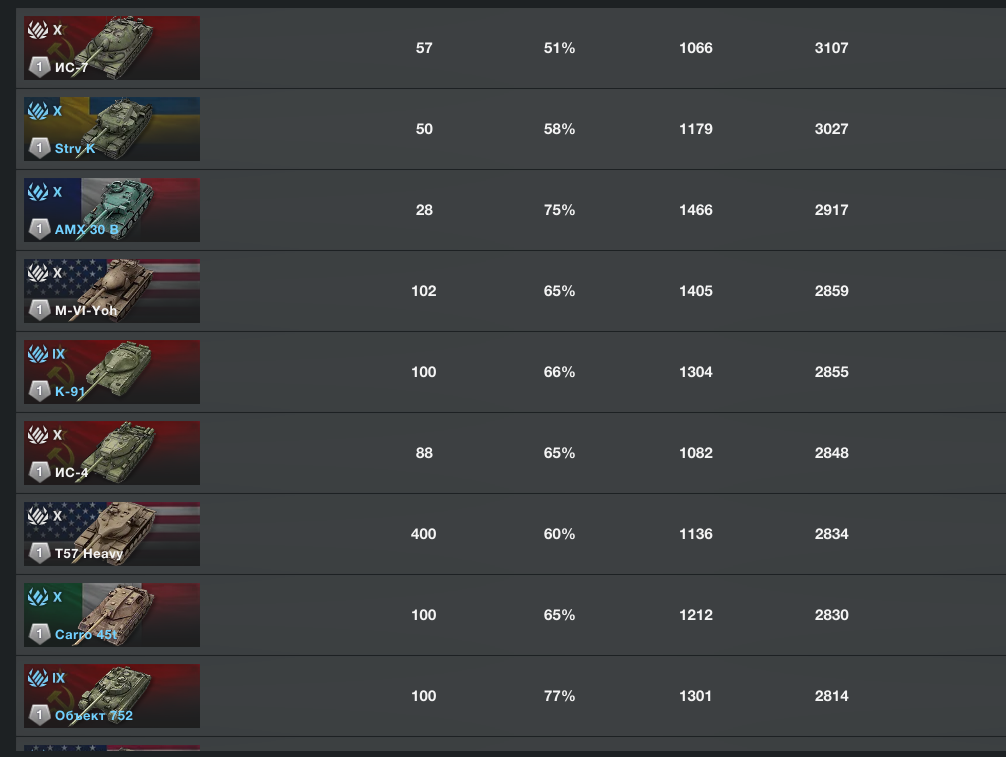Click the mastery badge on ИС-7 row
This screenshot has height=757, width=1006.
pos(40,67)
